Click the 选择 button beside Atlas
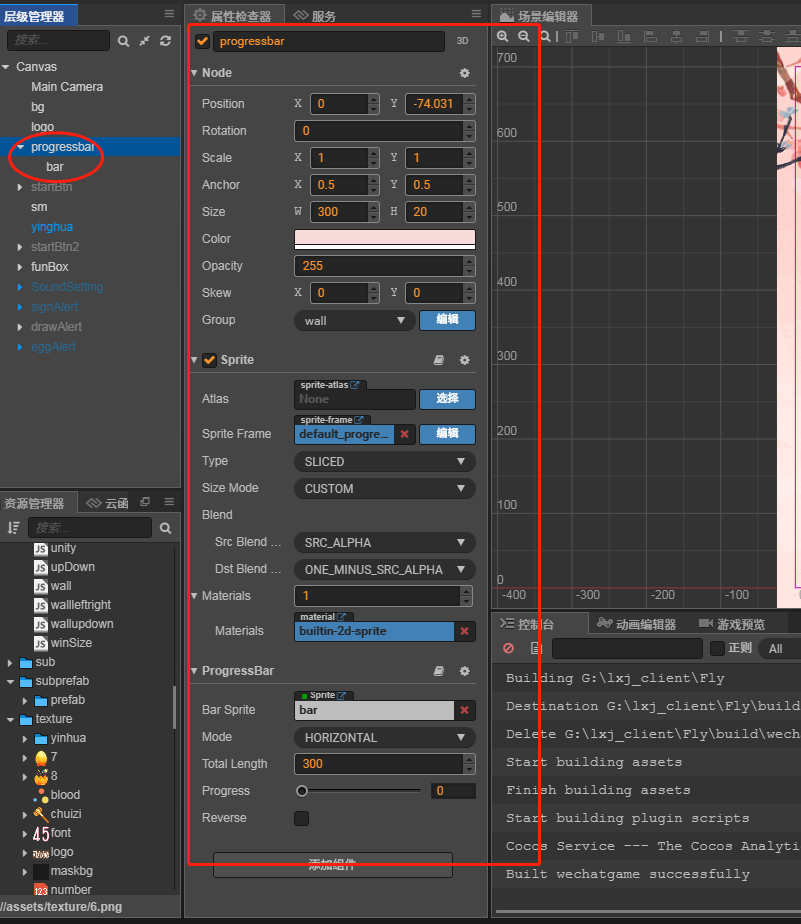The image size is (801, 924). [446, 399]
